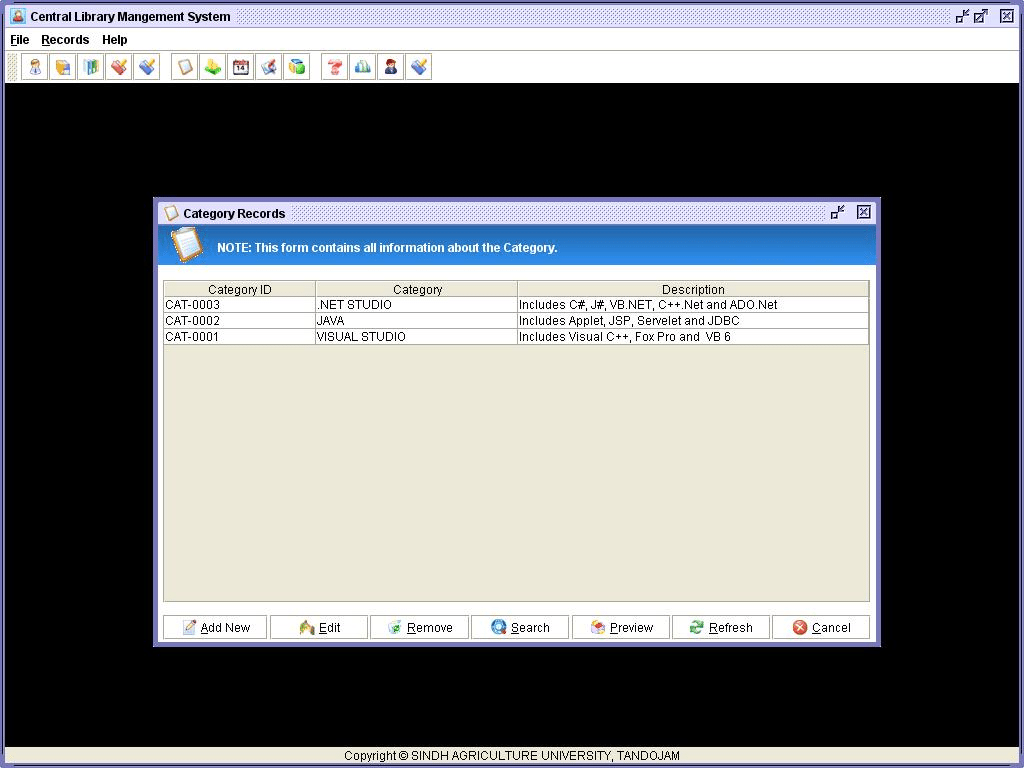1024x768 pixels.
Task: Click the yellow folder toolbar icon
Action: click(x=63, y=67)
